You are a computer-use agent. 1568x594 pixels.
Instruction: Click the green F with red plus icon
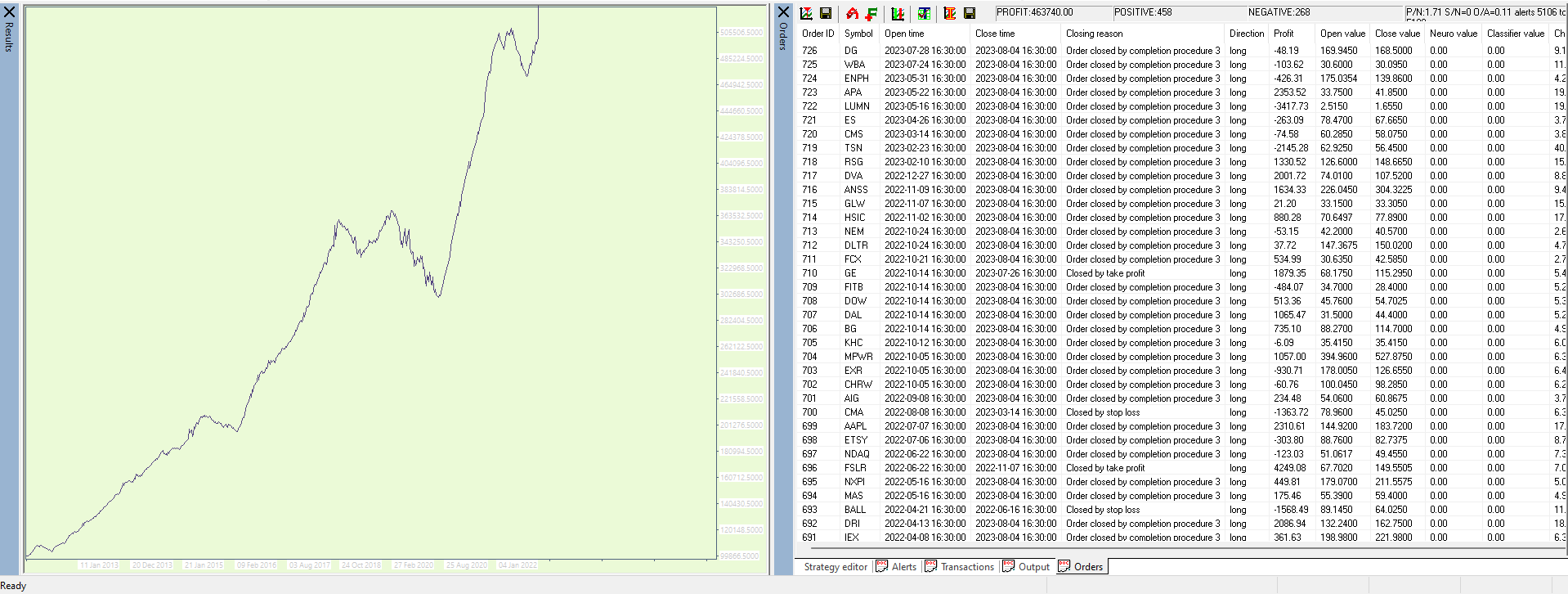[871, 13]
